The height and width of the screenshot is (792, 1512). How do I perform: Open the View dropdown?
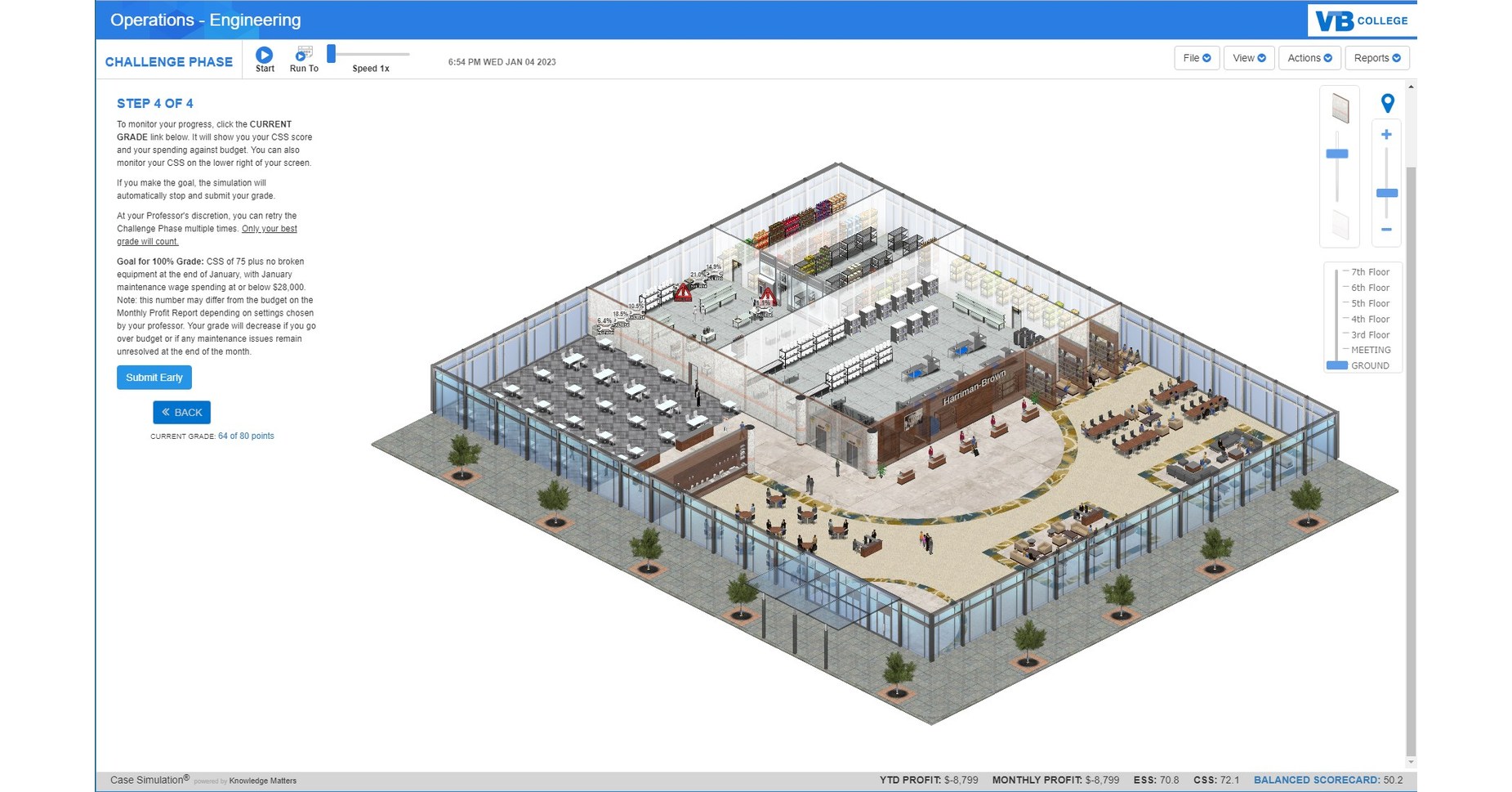tap(1248, 57)
